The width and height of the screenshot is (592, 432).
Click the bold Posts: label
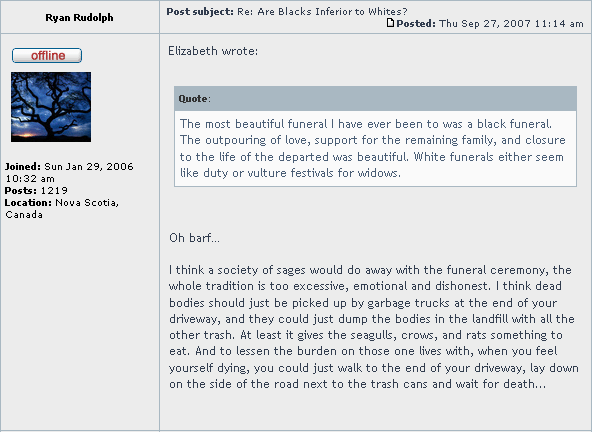click(21, 190)
